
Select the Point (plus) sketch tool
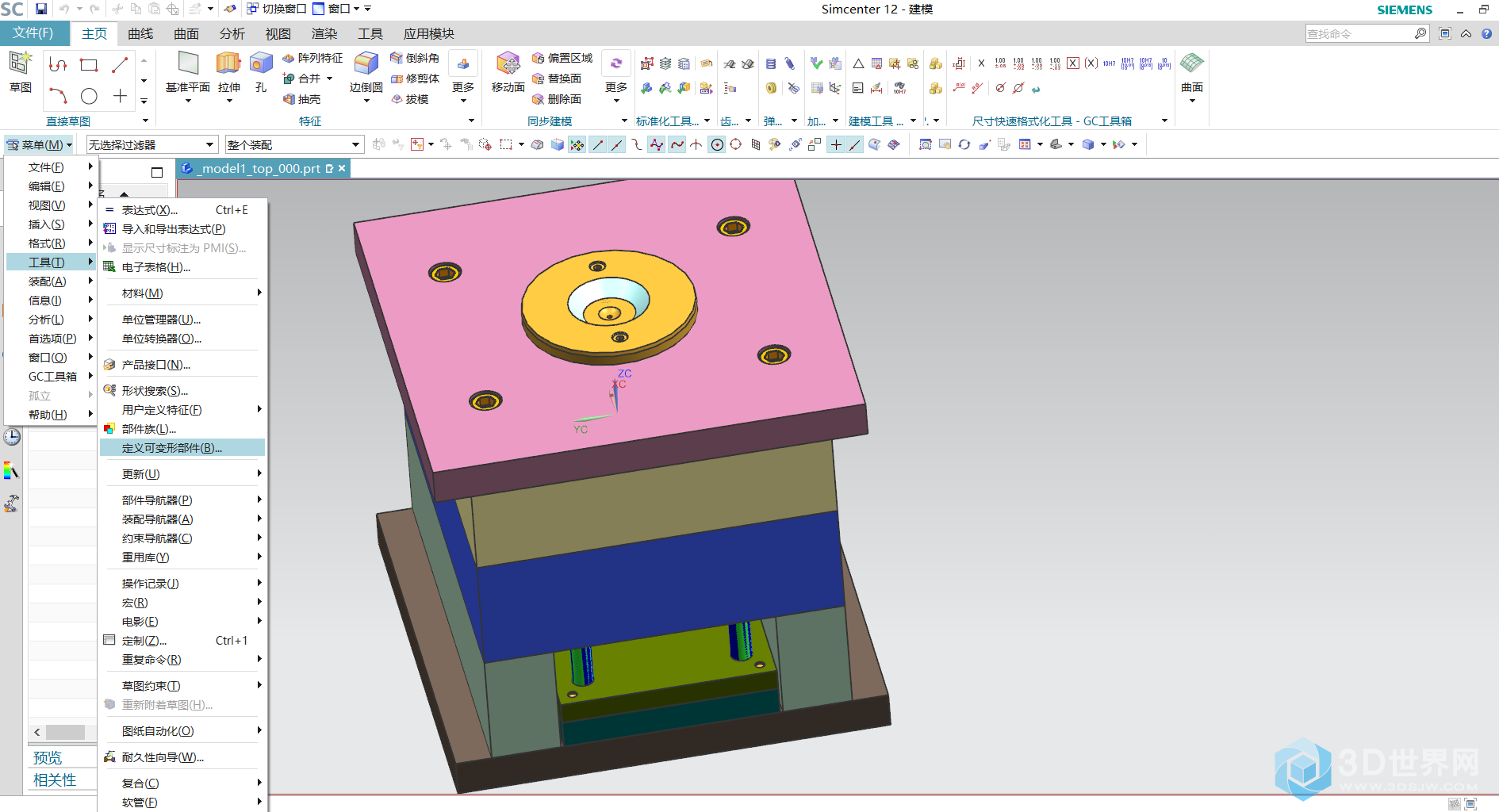click(x=120, y=96)
